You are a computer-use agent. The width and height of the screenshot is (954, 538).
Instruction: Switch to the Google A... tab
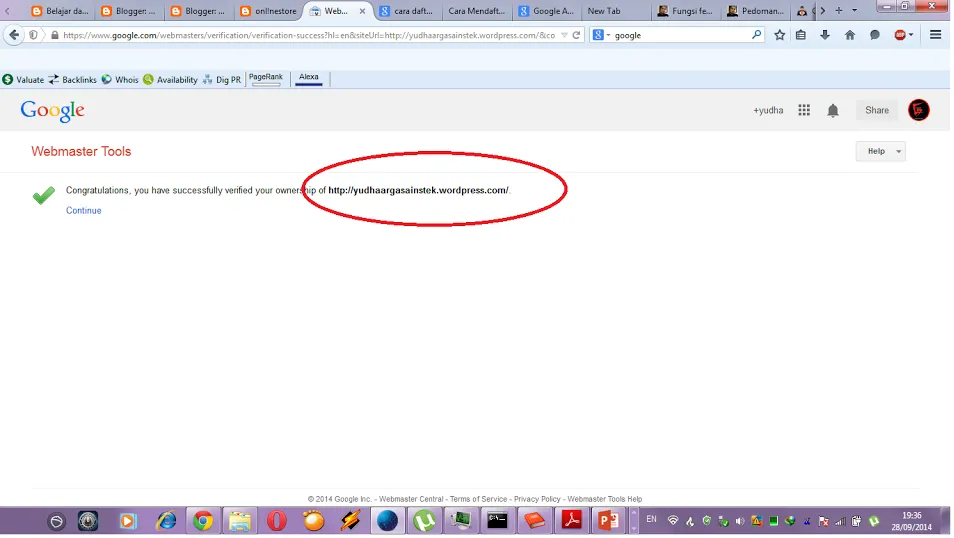[546, 11]
